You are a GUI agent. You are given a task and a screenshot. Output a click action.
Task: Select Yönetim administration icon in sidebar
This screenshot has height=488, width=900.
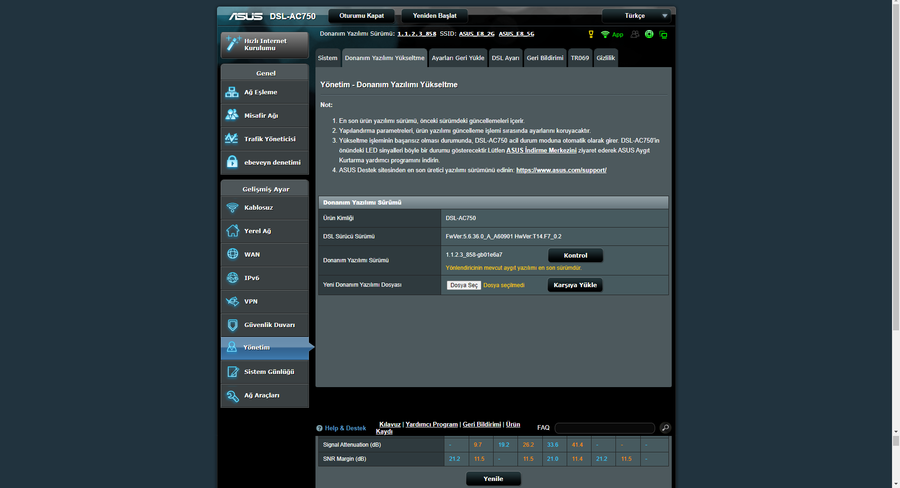tap(232, 347)
